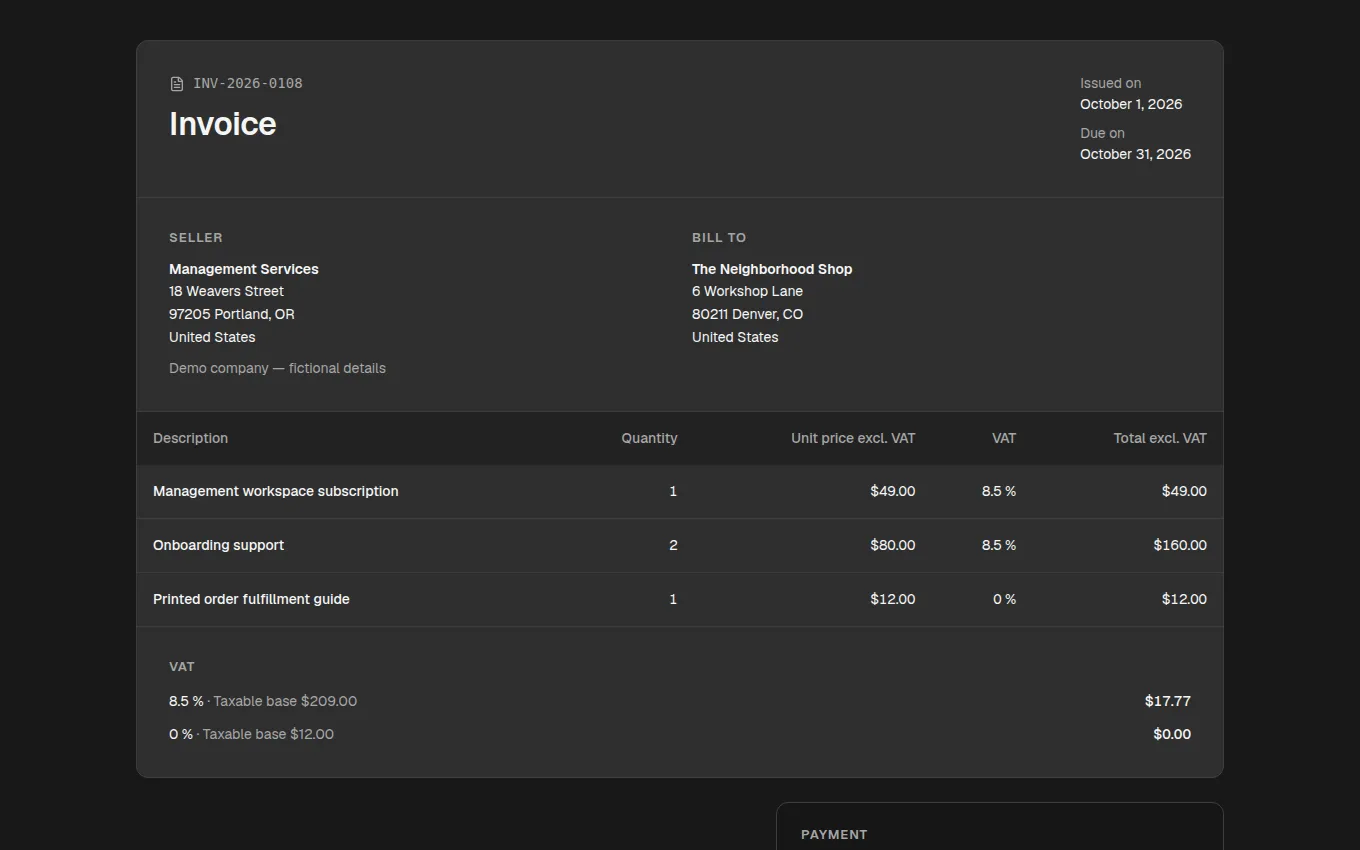Select the invoice number INV-2026-0108
This screenshot has height=850, width=1360.
(x=248, y=84)
